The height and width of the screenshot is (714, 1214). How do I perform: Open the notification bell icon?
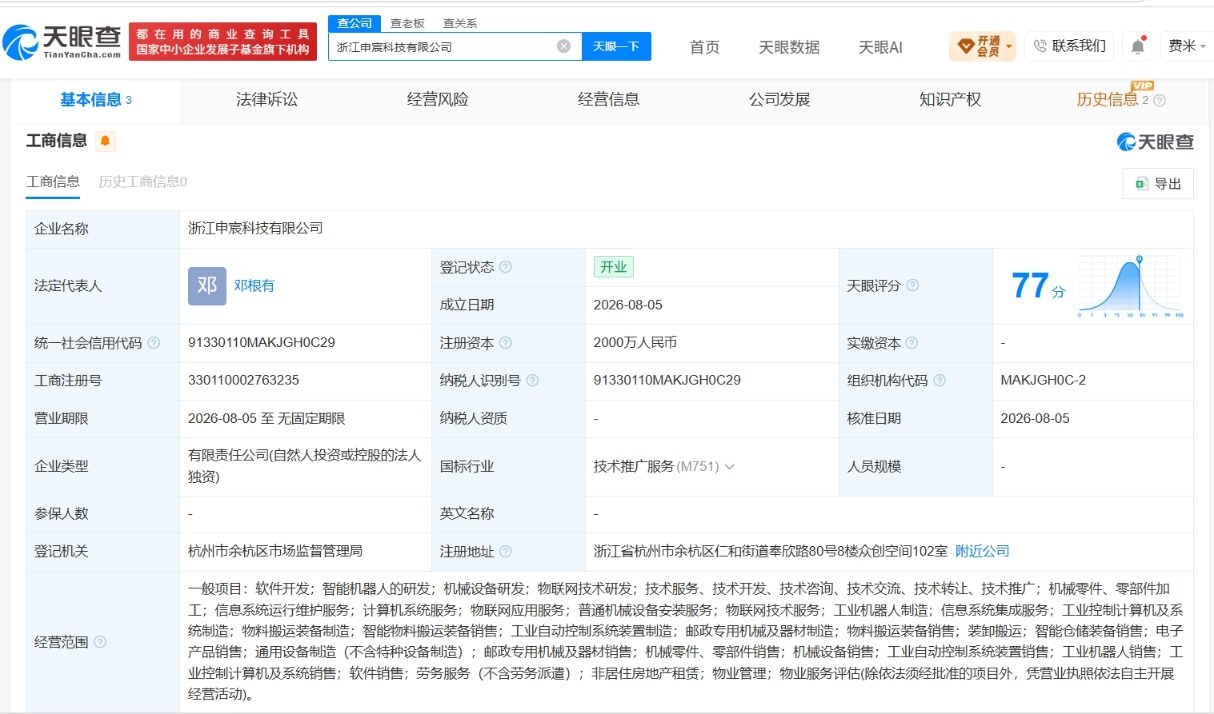[x=1138, y=46]
